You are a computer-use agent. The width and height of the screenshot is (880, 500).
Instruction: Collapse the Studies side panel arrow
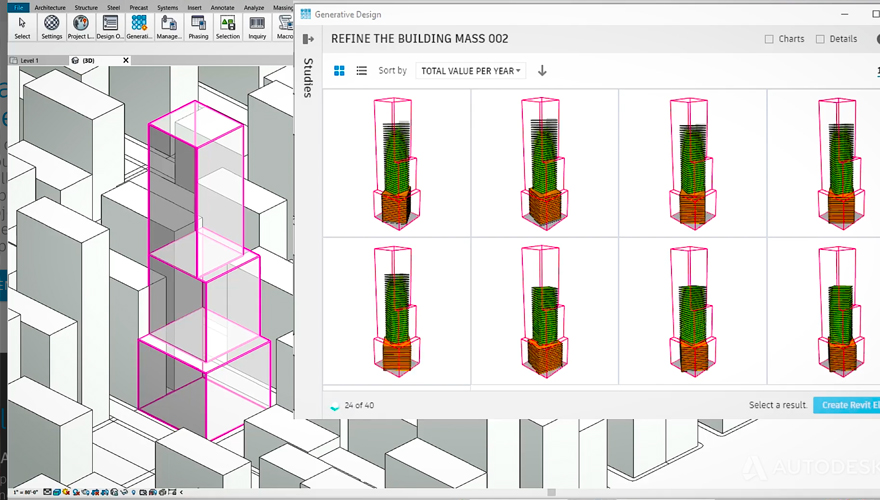[x=308, y=39]
